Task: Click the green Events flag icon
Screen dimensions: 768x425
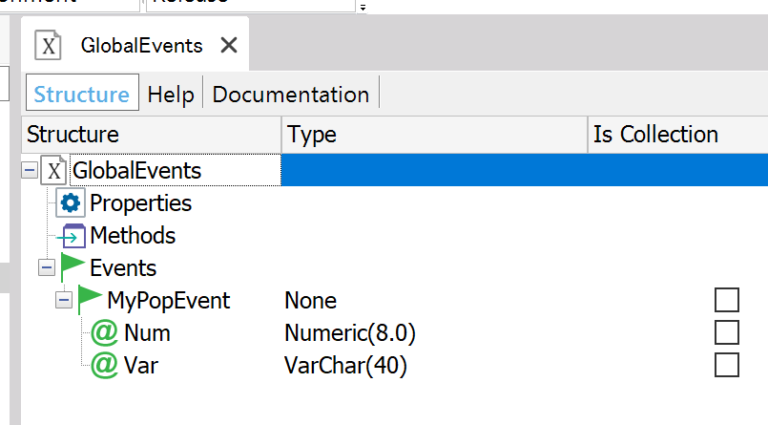Action: (x=72, y=268)
